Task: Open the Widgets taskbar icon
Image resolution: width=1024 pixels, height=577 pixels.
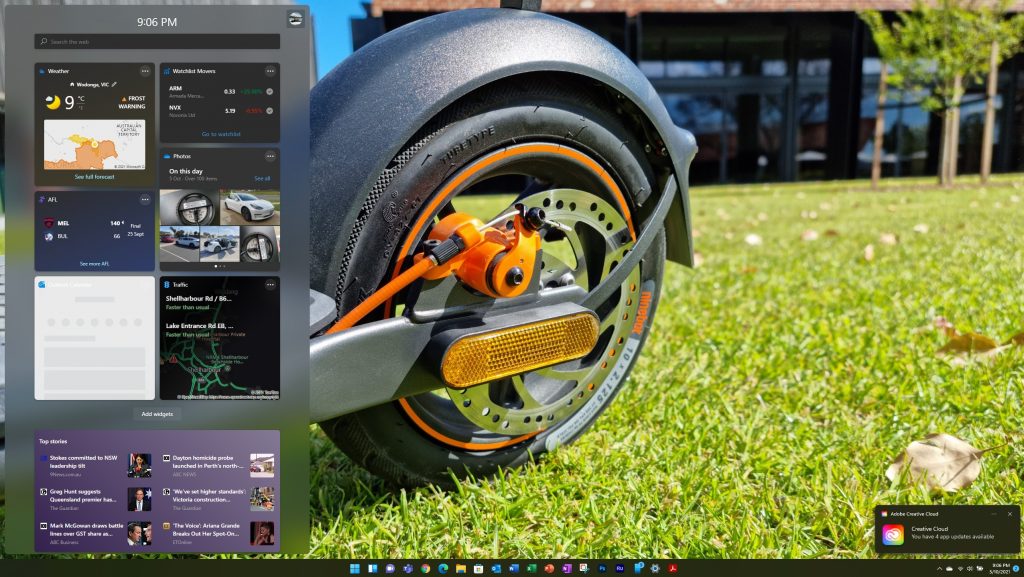Action: [x=372, y=569]
